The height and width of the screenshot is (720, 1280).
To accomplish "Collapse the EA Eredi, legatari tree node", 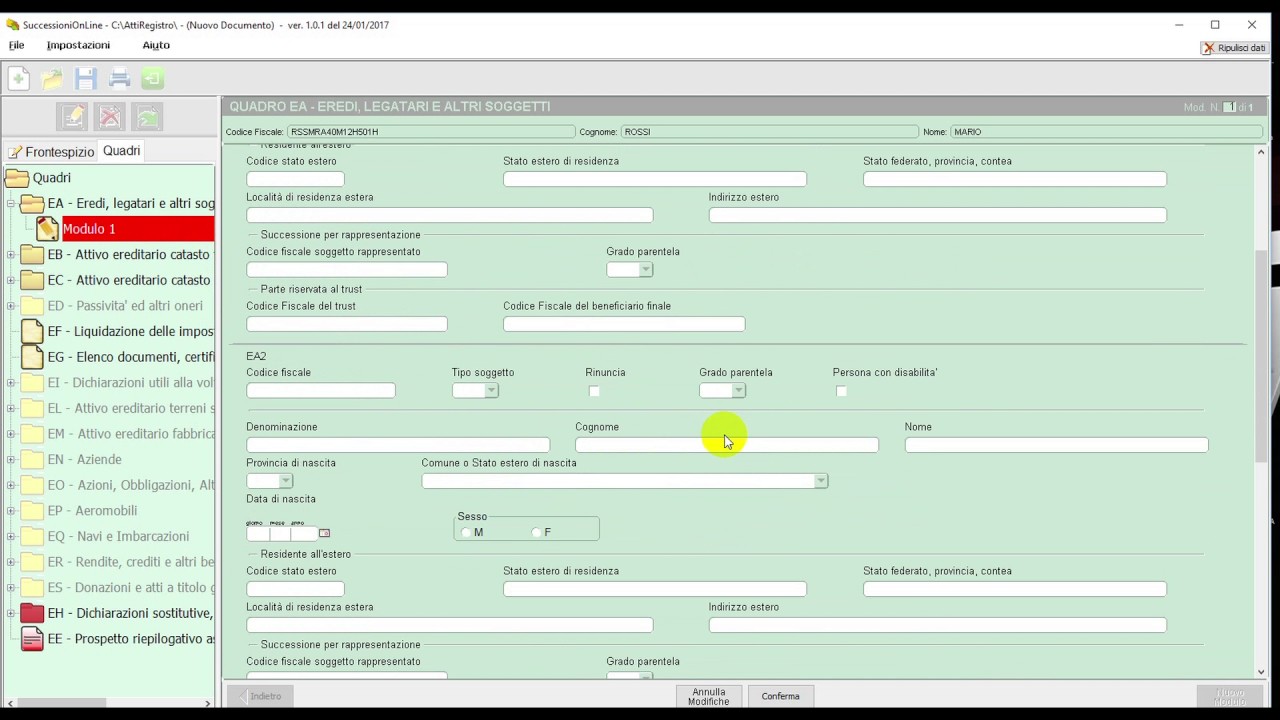I will point(10,204).
